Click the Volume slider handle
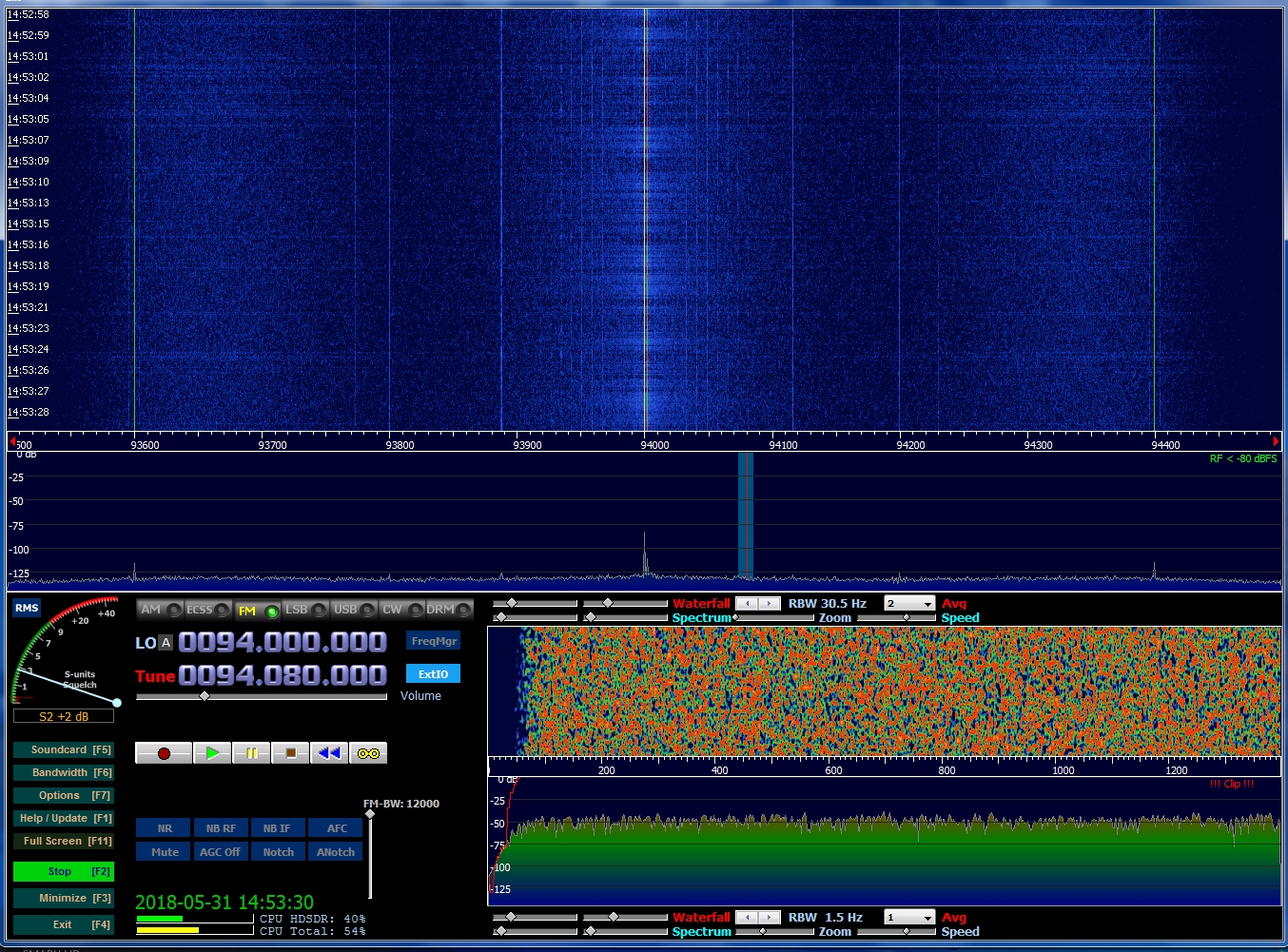The height and width of the screenshot is (952, 1288). [204, 696]
